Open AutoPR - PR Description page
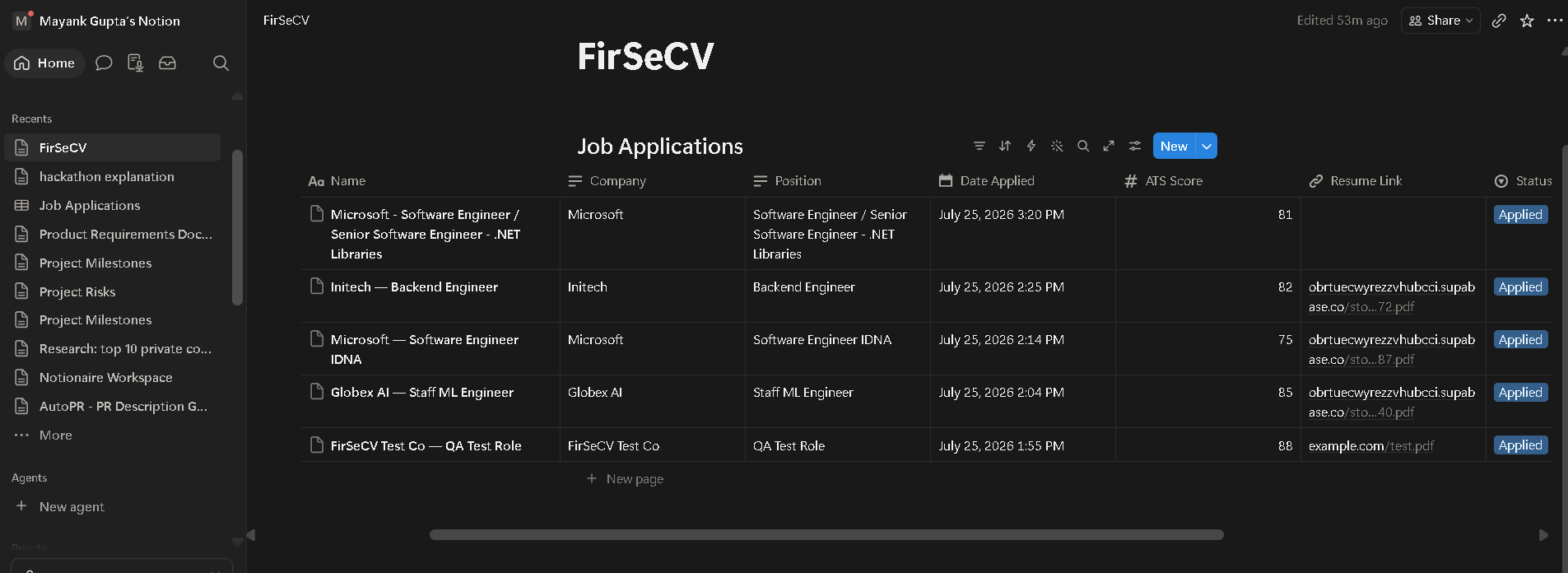 tap(113, 406)
